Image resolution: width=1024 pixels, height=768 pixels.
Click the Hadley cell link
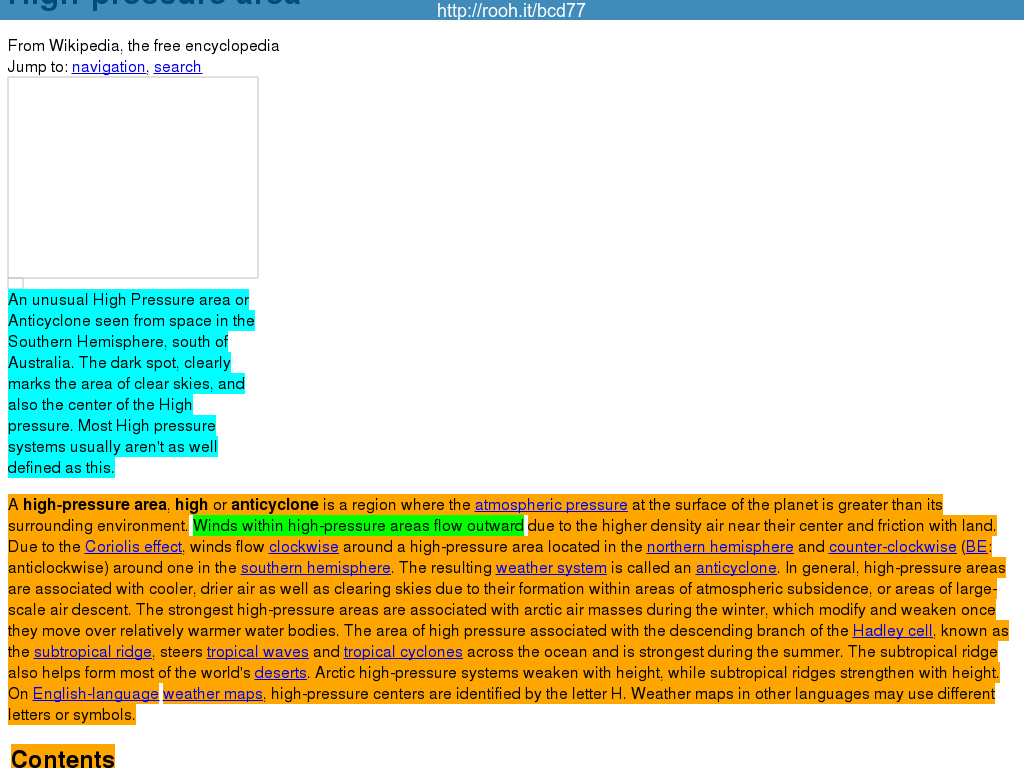tap(892, 631)
